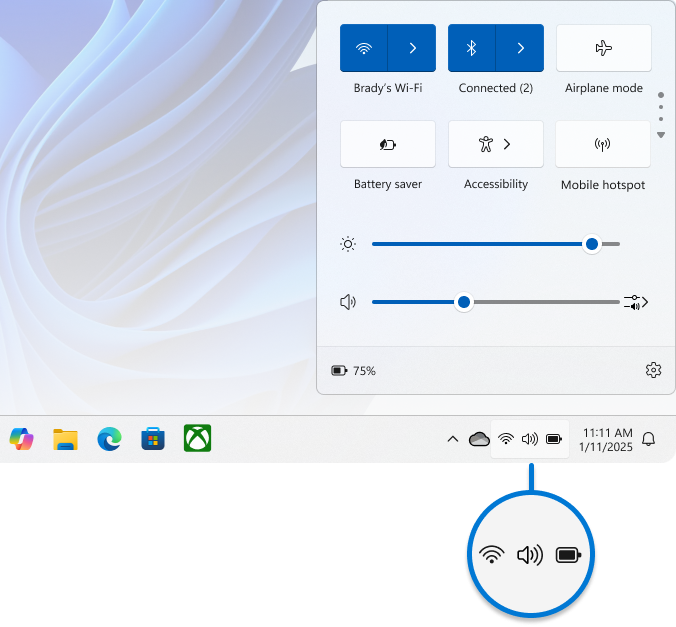The width and height of the screenshot is (676, 627).
Task: Toggle the Wi-Fi button off
Action: (364, 48)
